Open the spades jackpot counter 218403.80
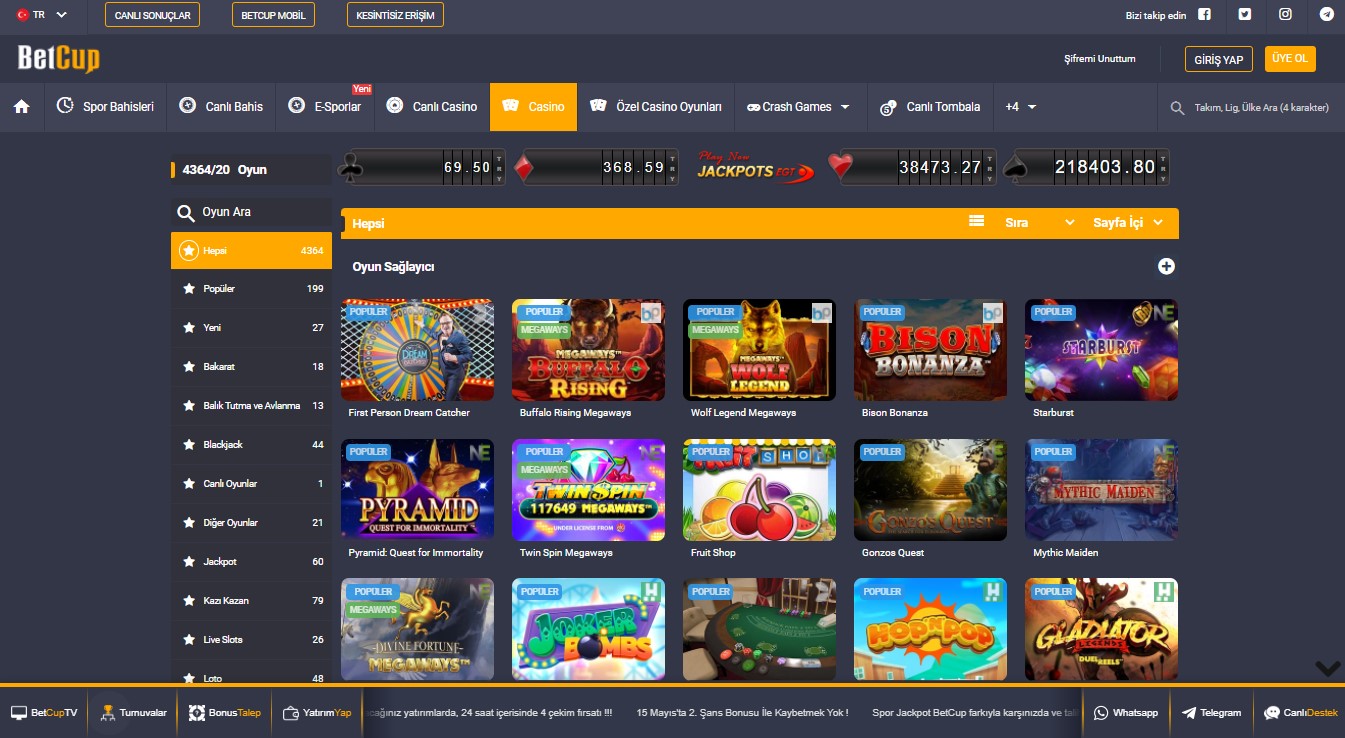The width and height of the screenshot is (1345, 738). coord(1085,167)
